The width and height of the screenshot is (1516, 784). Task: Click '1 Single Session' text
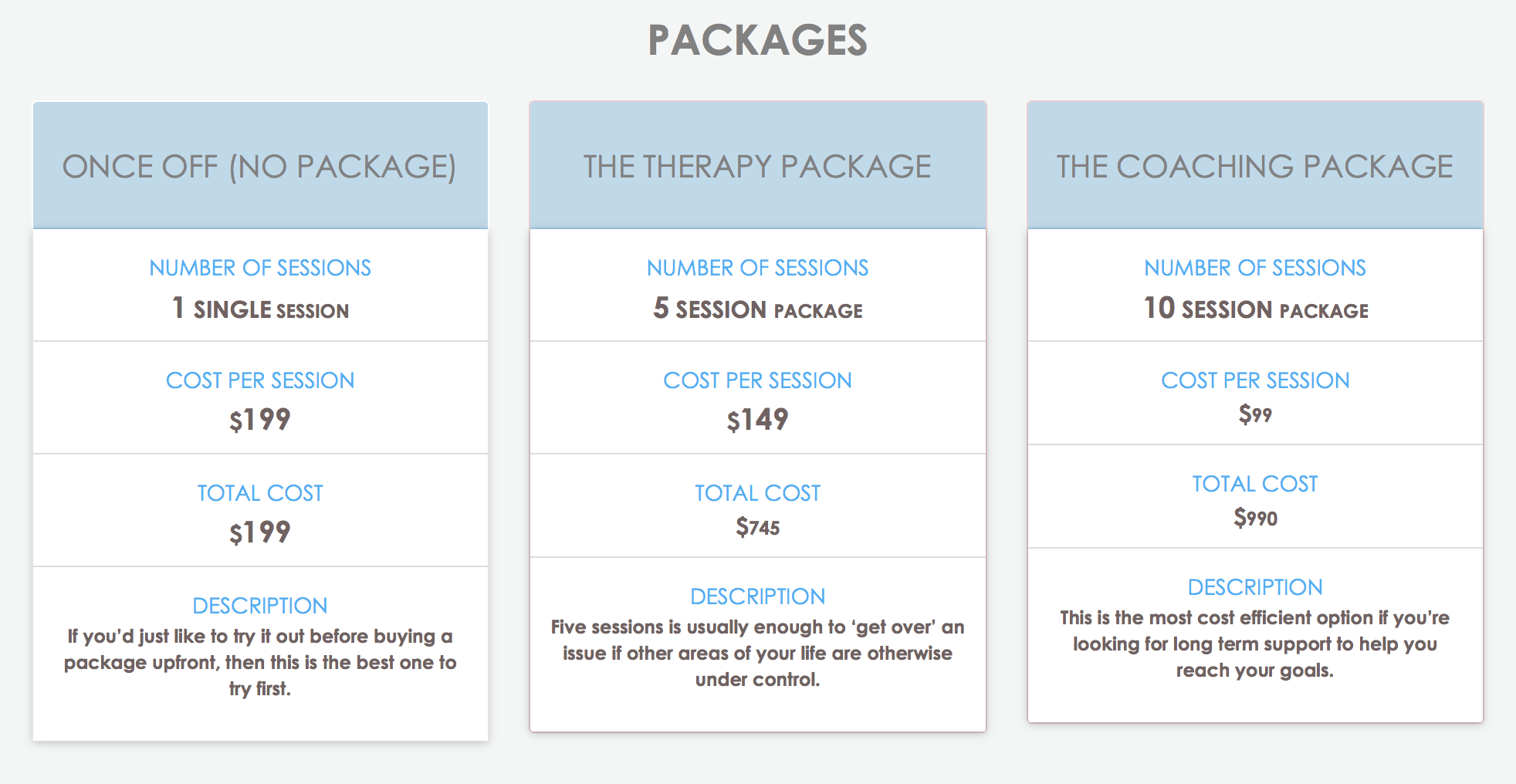pos(260,309)
